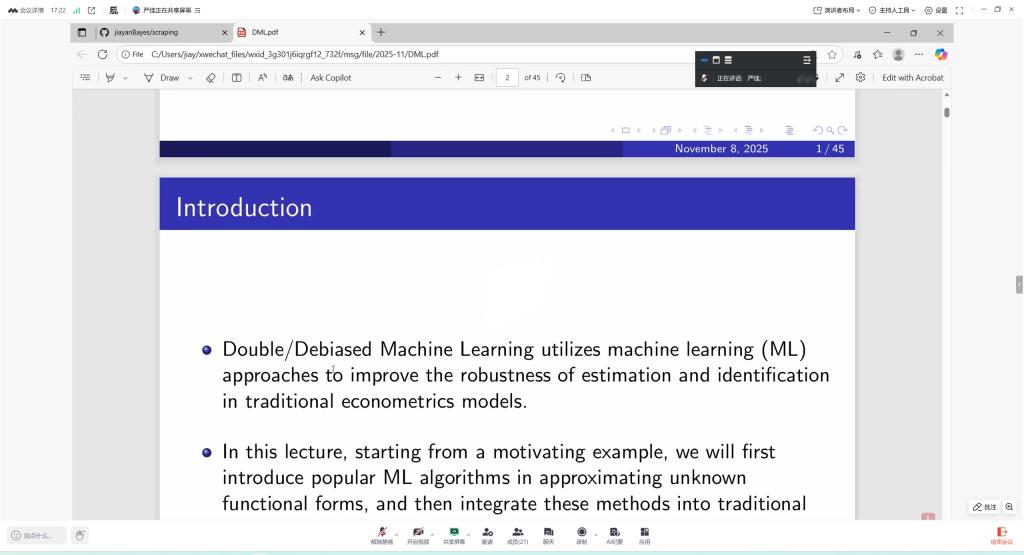Open the meeting chat panel
The height and width of the screenshot is (555, 1024).
pos(548,533)
